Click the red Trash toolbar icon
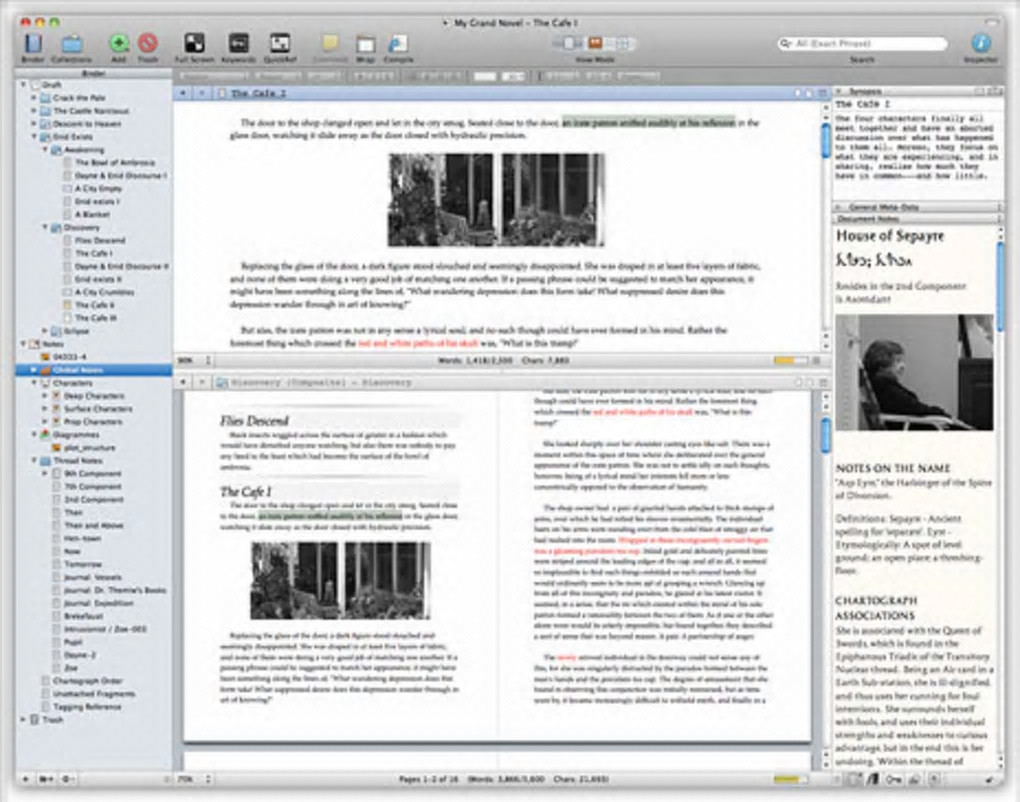The width and height of the screenshot is (1020, 802). click(x=147, y=43)
